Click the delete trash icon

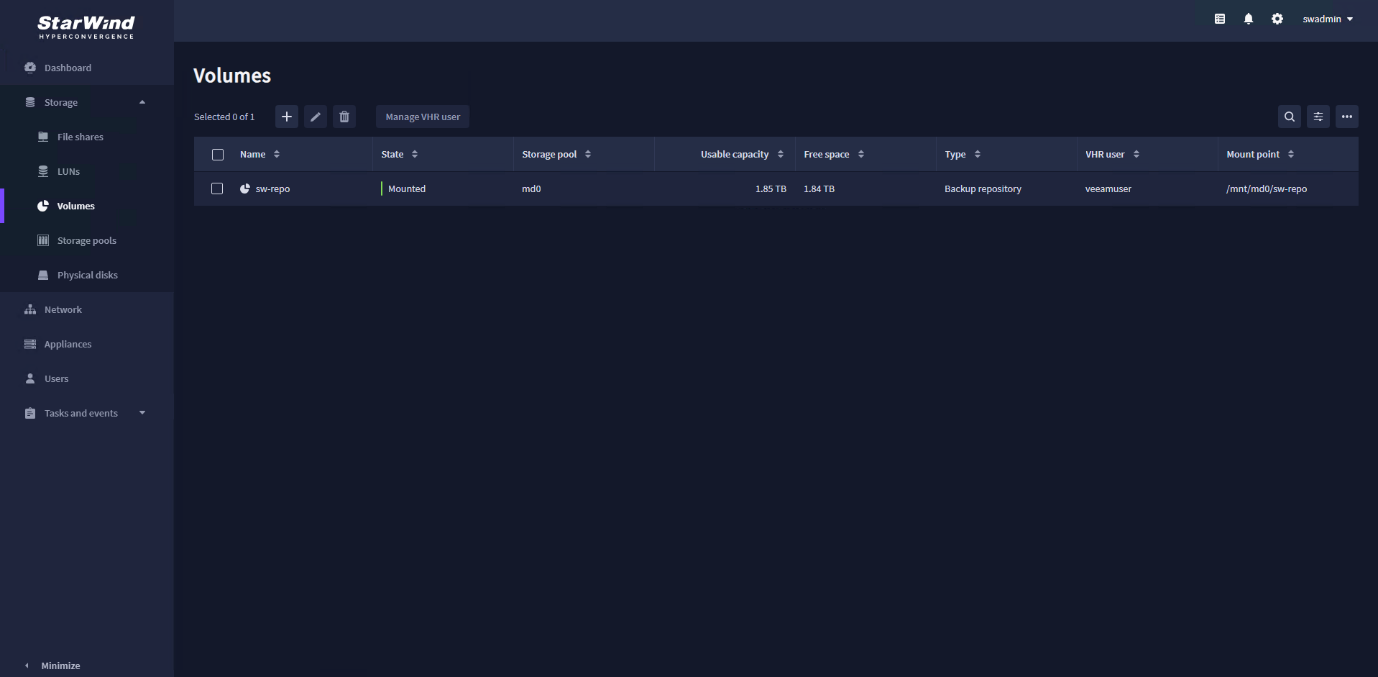[x=344, y=117]
